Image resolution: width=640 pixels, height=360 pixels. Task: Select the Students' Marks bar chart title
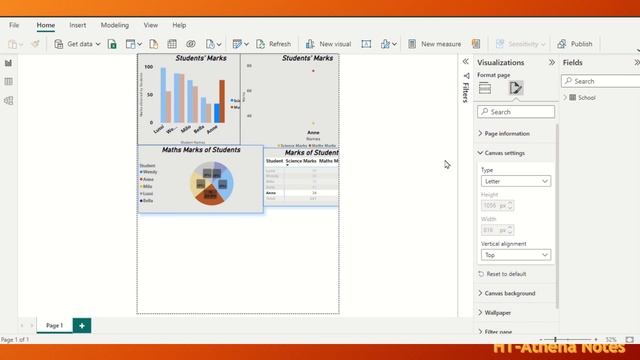tap(201, 58)
